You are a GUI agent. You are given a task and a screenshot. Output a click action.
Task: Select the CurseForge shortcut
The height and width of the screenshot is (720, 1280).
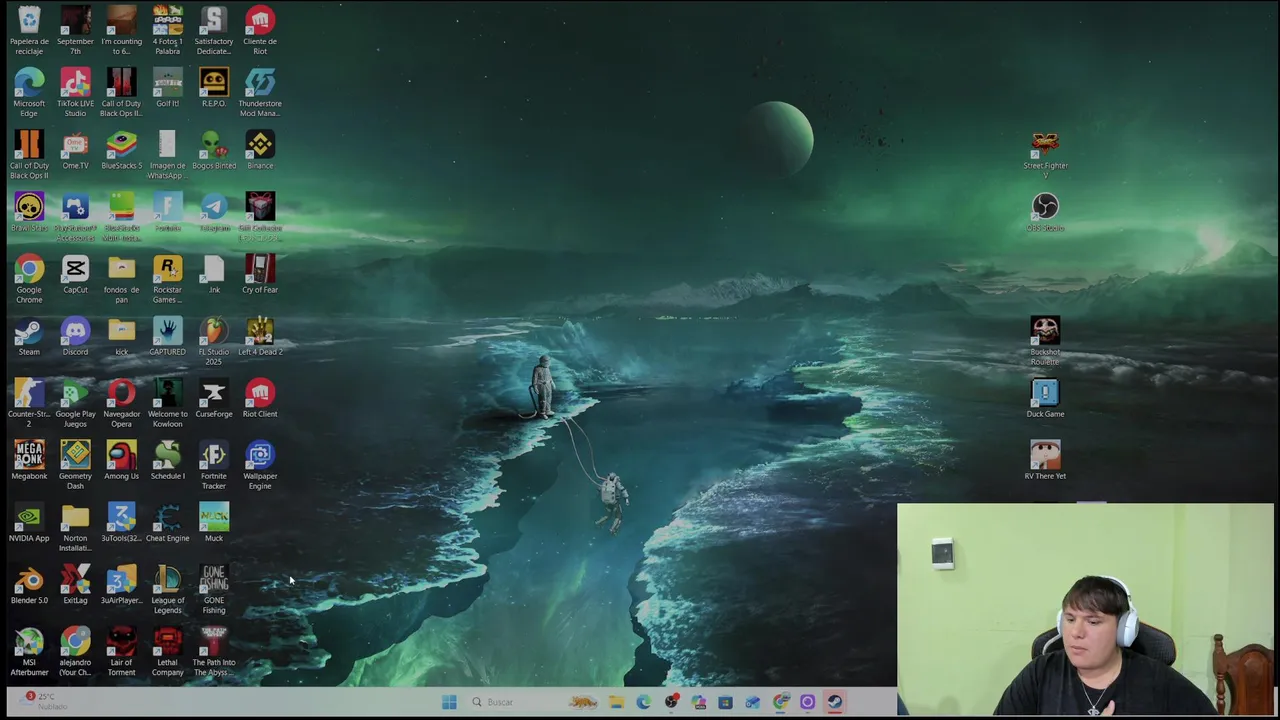pos(213,398)
